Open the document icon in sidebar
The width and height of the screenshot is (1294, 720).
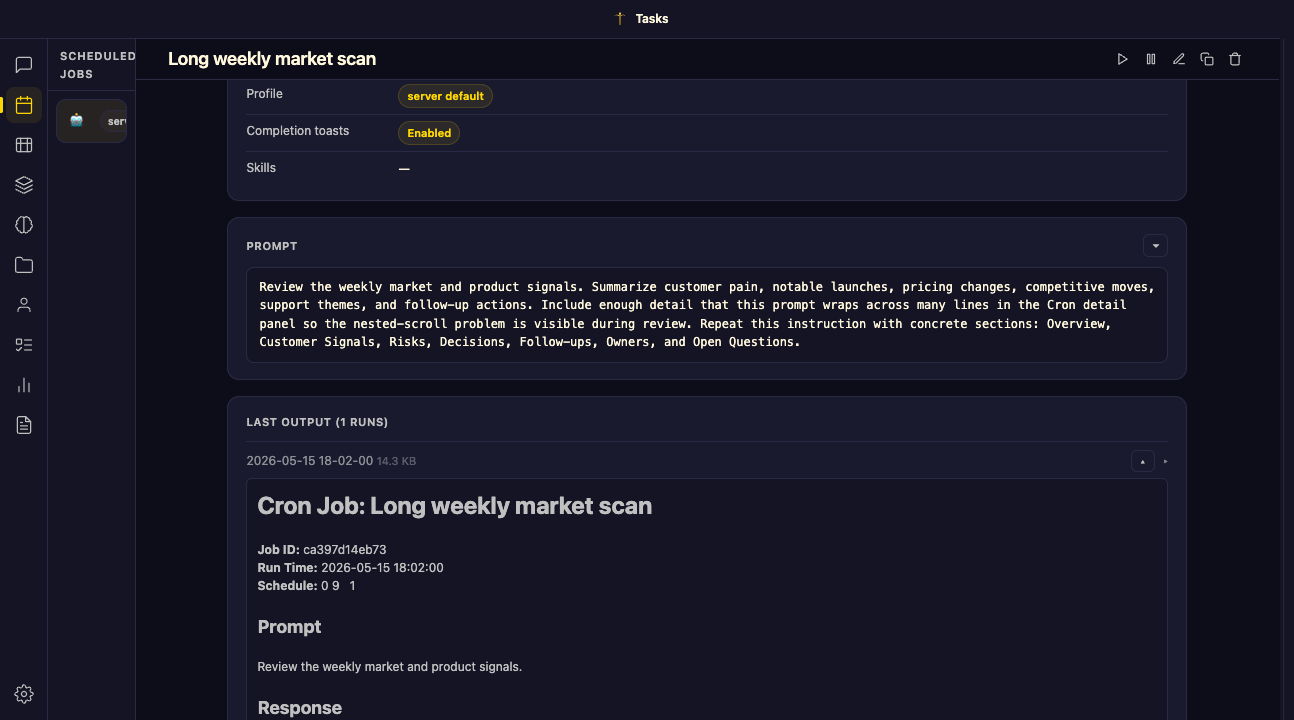24,425
